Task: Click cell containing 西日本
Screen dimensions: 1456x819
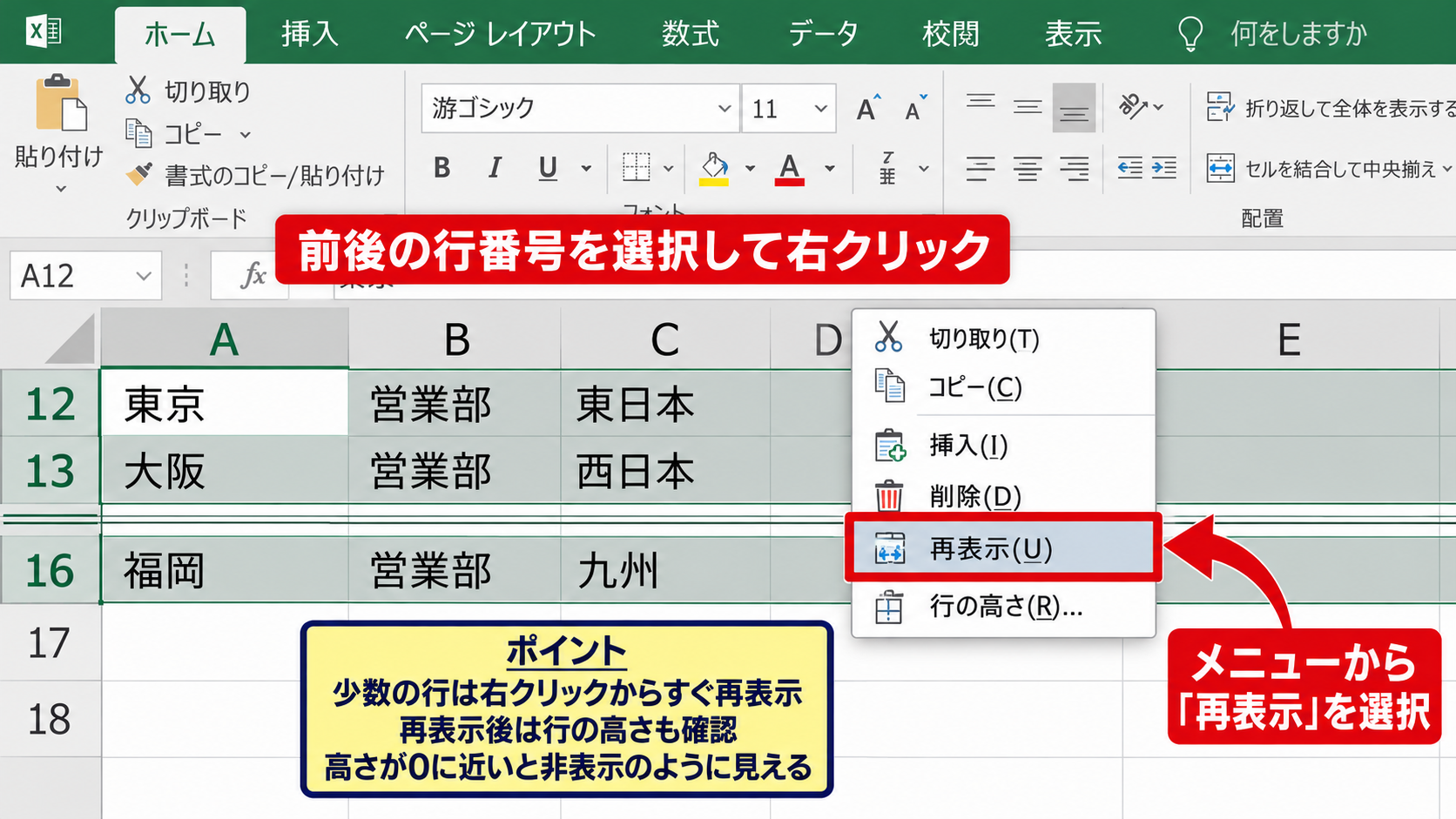Action: [x=665, y=471]
